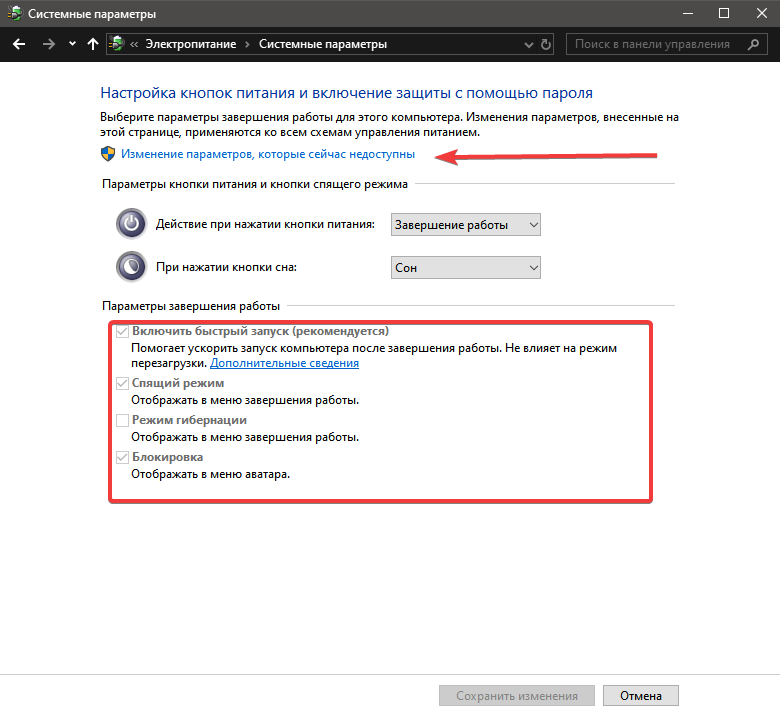Maximize the Системные параметры window
The width and height of the screenshot is (780, 717).
click(x=724, y=13)
